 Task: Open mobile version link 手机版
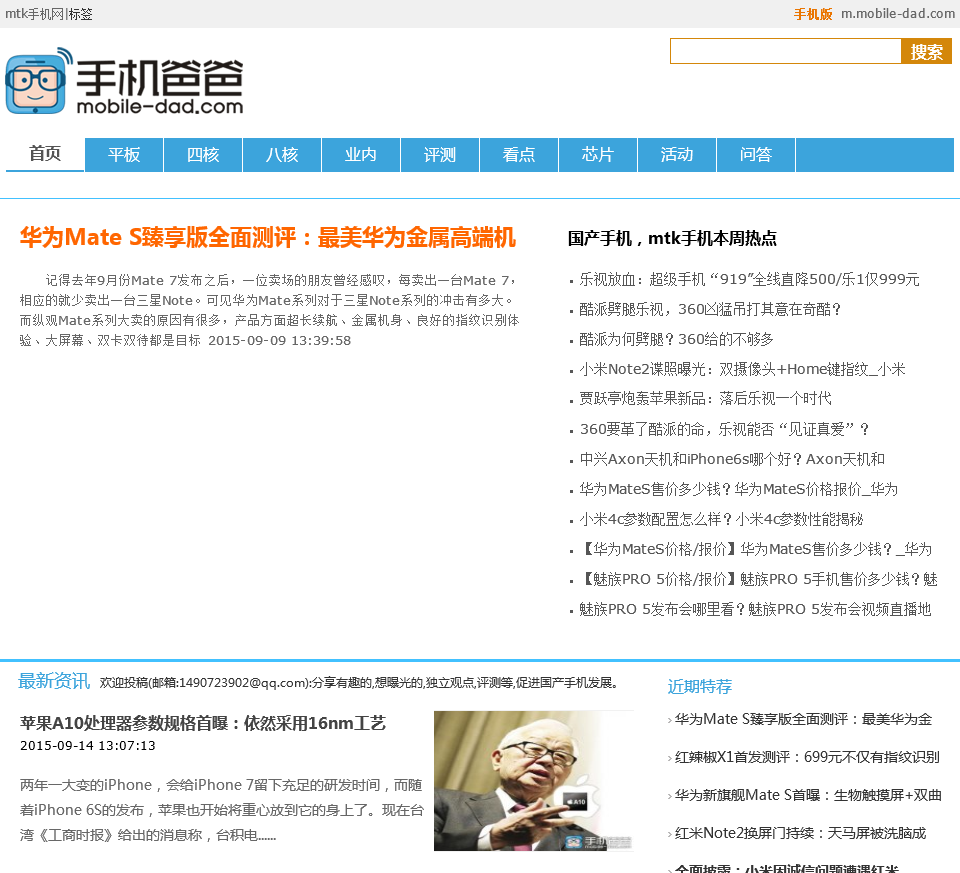(x=812, y=13)
